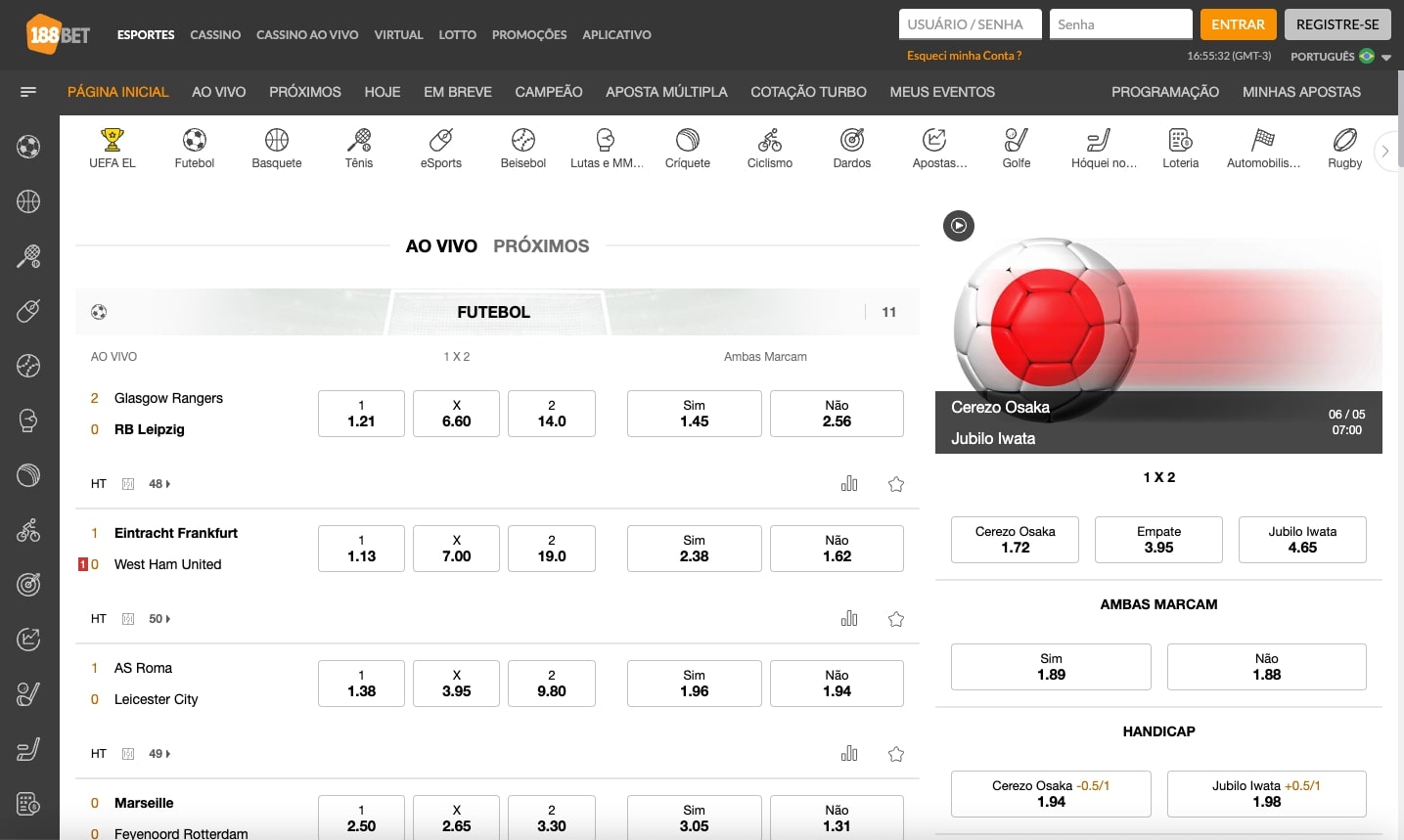
Task: Show more sports with the right chevron
Action: click(1384, 151)
